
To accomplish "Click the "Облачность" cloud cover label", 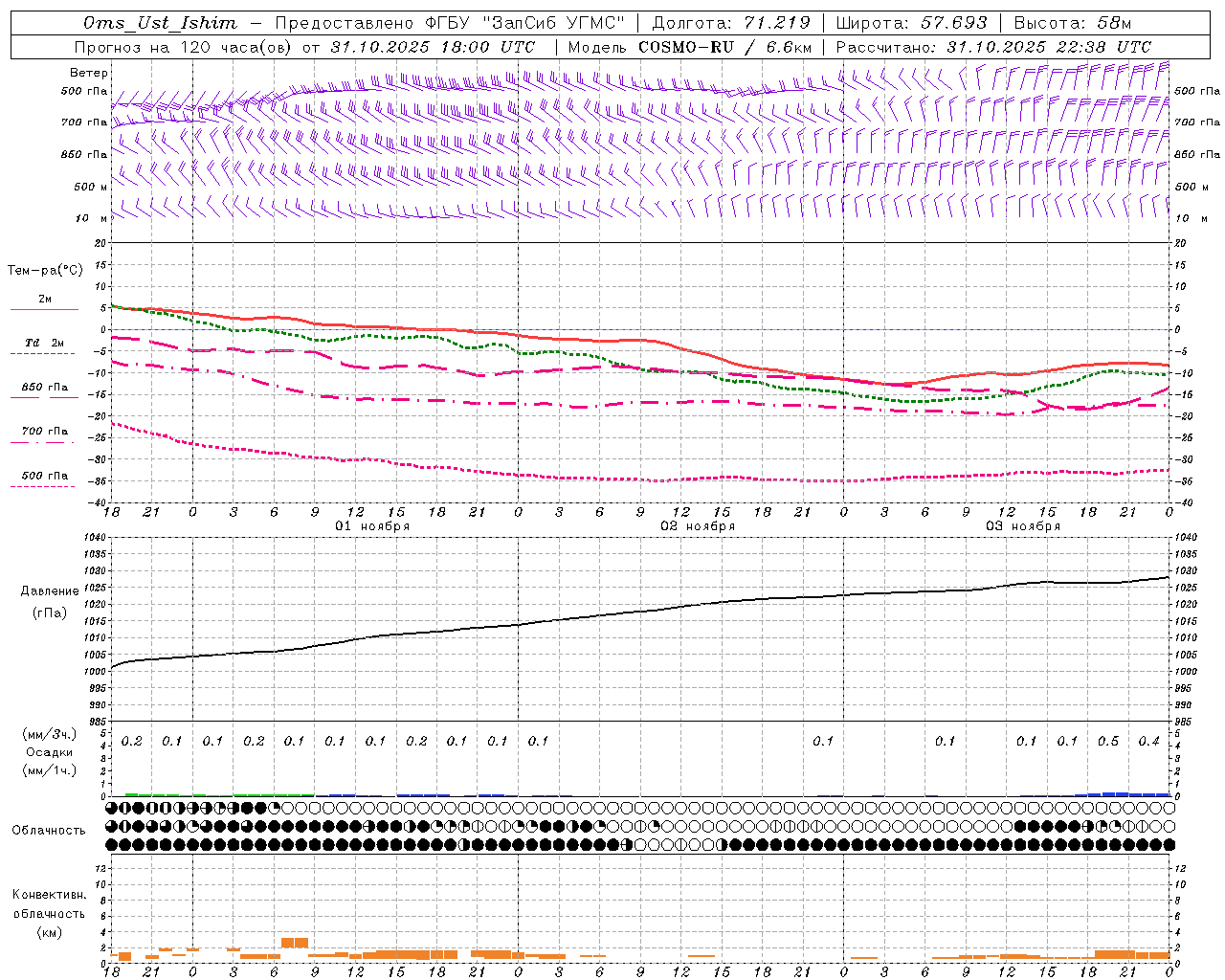I will pyautogui.click(x=49, y=831).
